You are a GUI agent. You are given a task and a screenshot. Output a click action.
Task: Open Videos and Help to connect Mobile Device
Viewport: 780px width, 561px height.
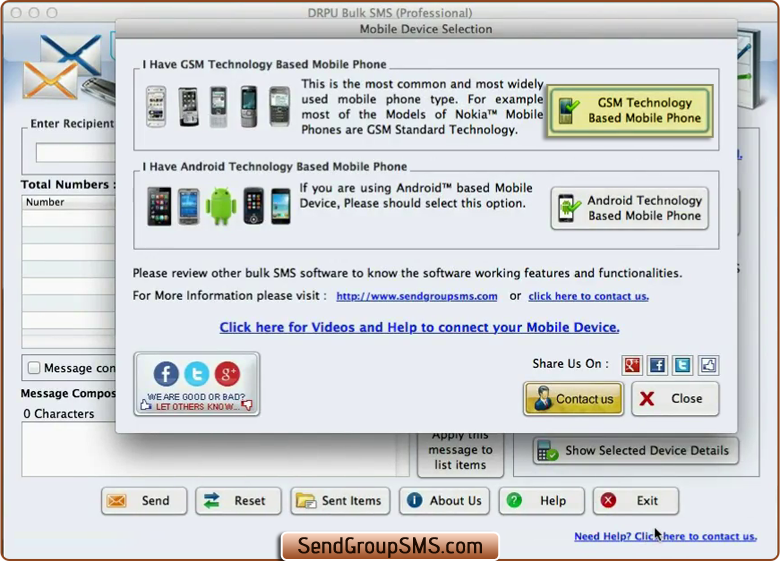click(419, 327)
